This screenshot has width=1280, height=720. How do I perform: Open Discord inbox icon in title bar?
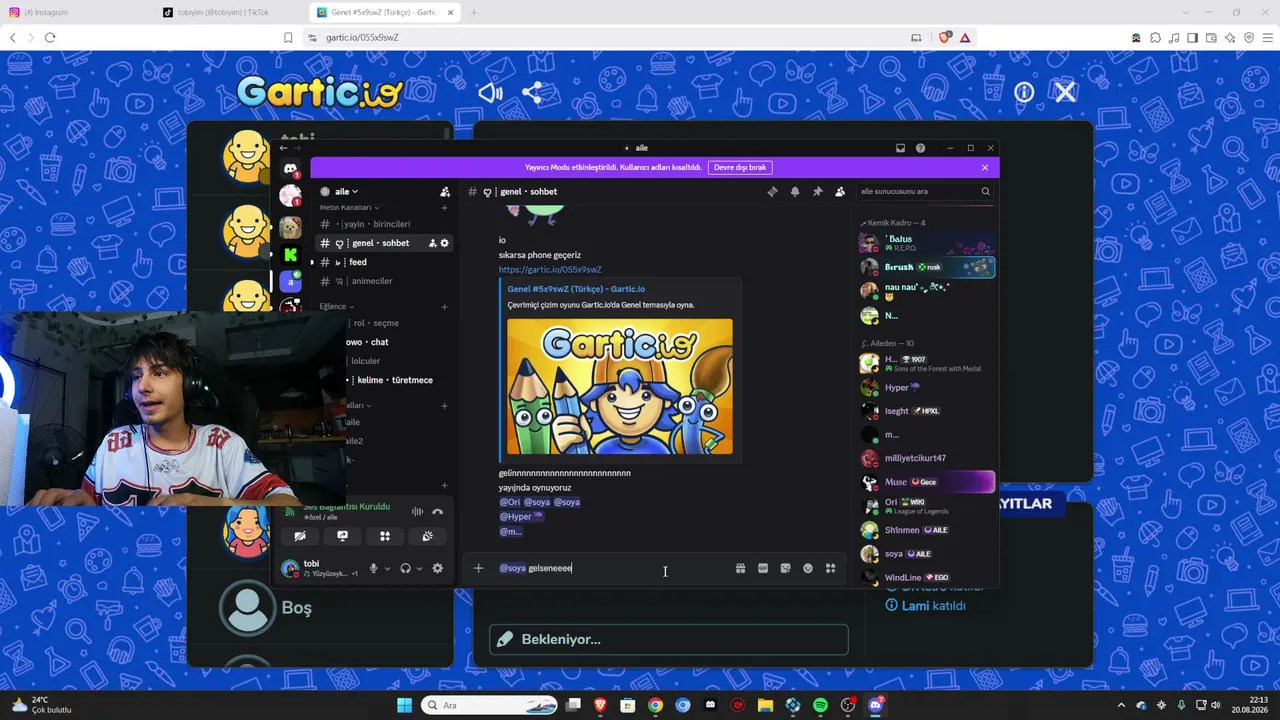click(900, 148)
